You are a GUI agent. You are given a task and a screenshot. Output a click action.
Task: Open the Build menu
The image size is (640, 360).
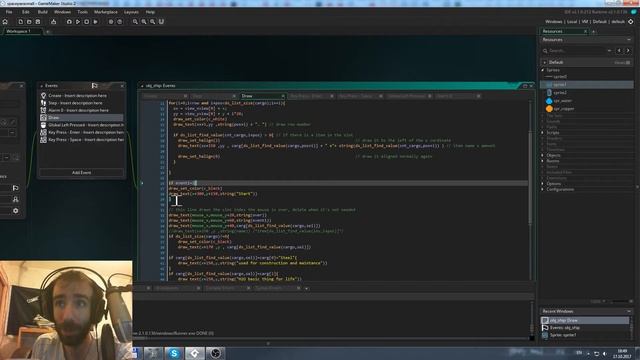click(42, 12)
